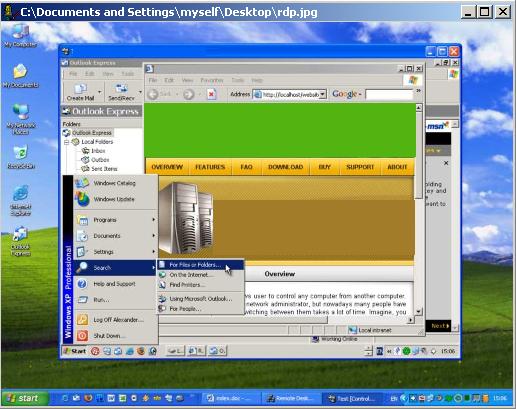Screen dimensions: 516x409
Task: Click the browser vertical scrollbar up arrow
Action: pos(419,107)
